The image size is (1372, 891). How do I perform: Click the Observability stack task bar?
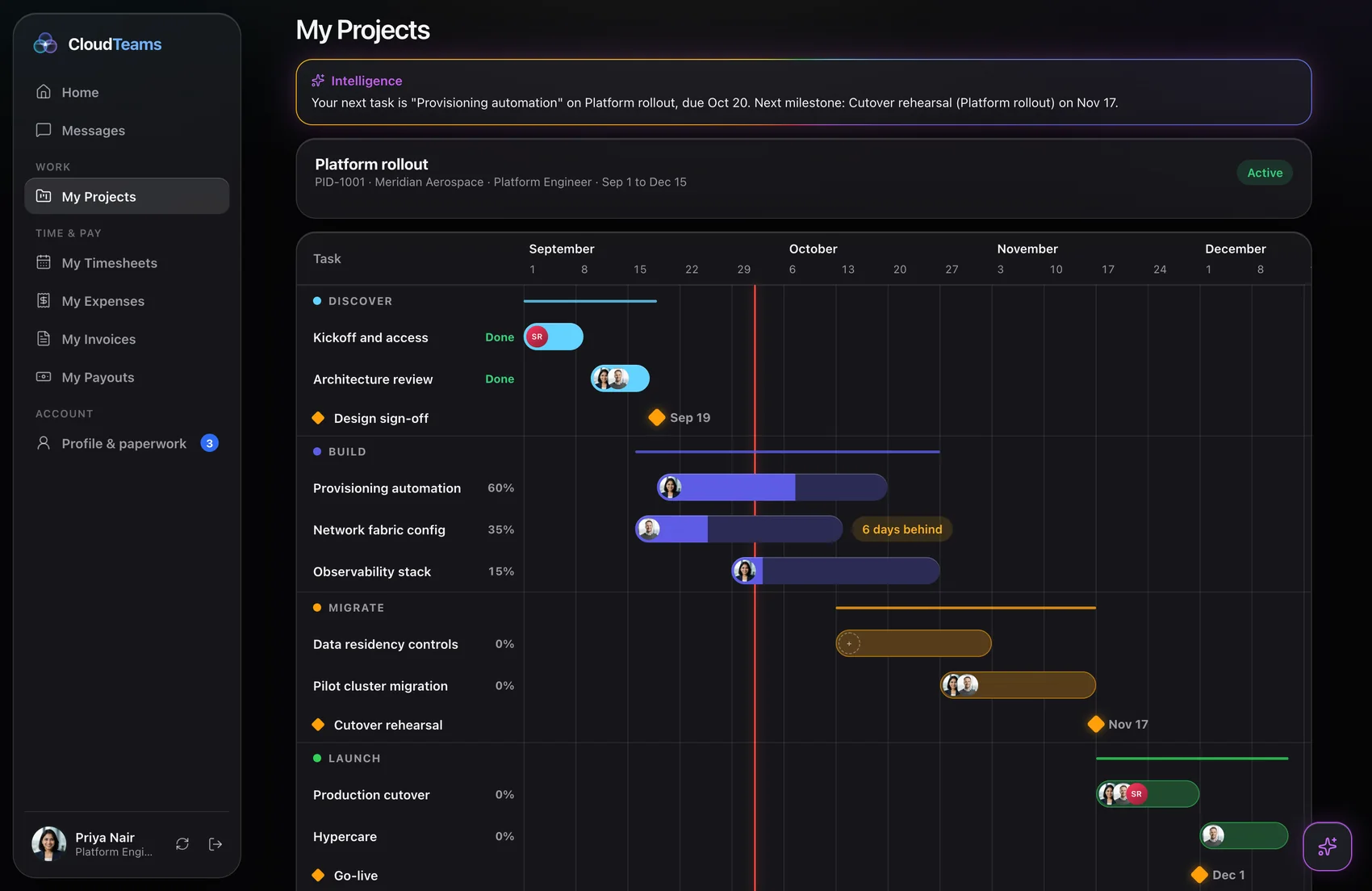coord(835,571)
